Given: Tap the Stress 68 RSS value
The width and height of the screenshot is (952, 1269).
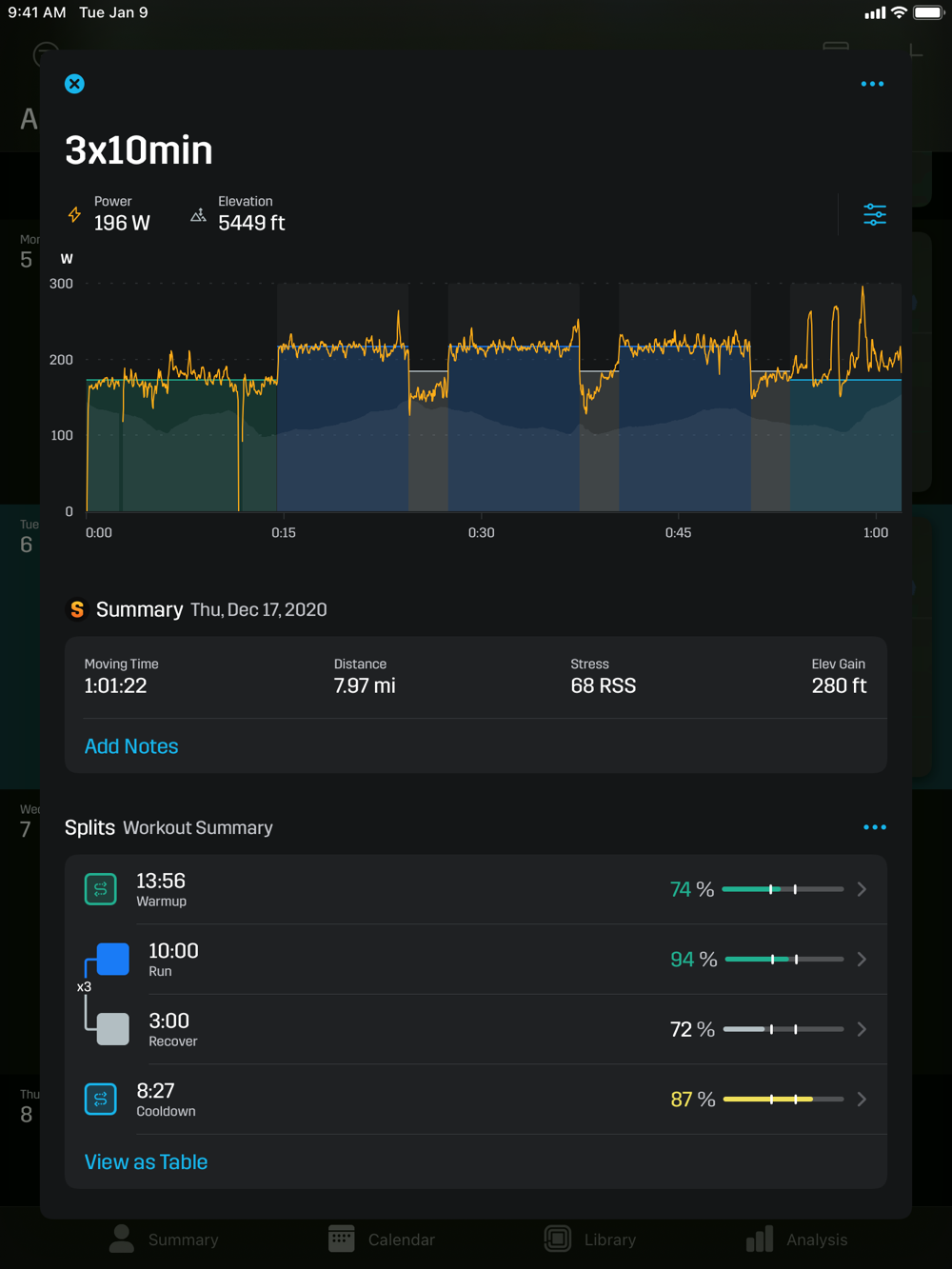Looking at the screenshot, I should (604, 685).
